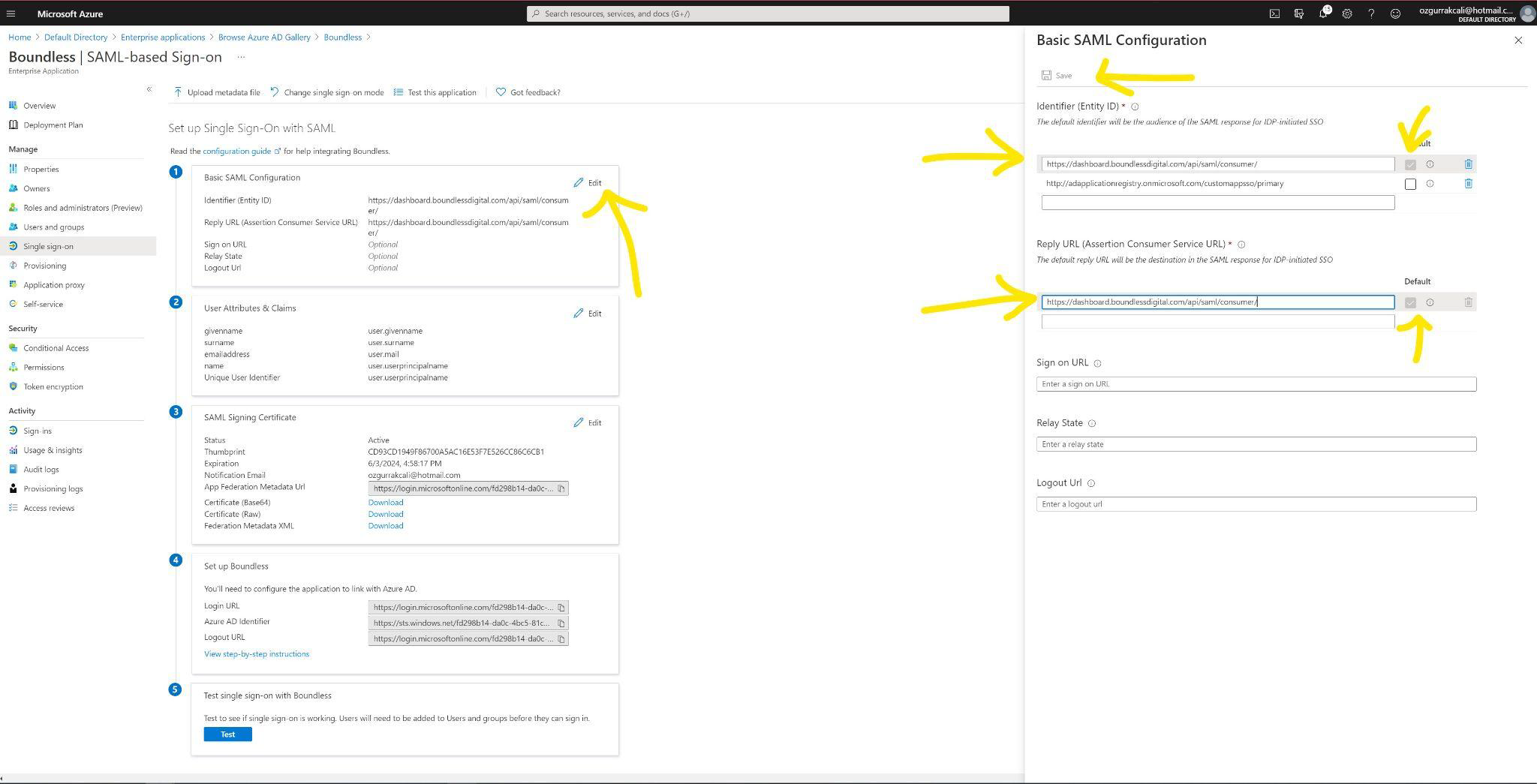Show info for Identifier (Entity ID) label

pyautogui.click(x=1135, y=107)
